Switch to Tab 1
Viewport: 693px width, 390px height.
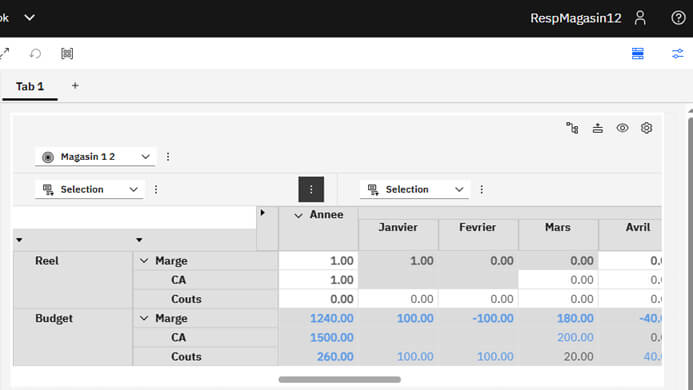30,86
